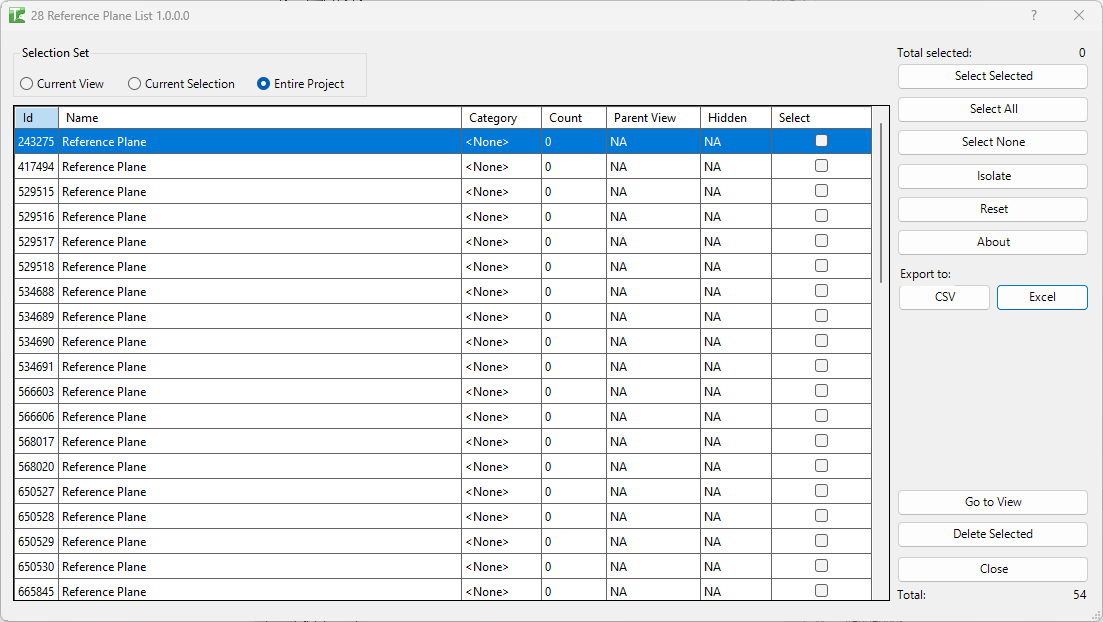Sort by the Id column header
The height and width of the screenshot is (622, 1103).
click(36, 118)
